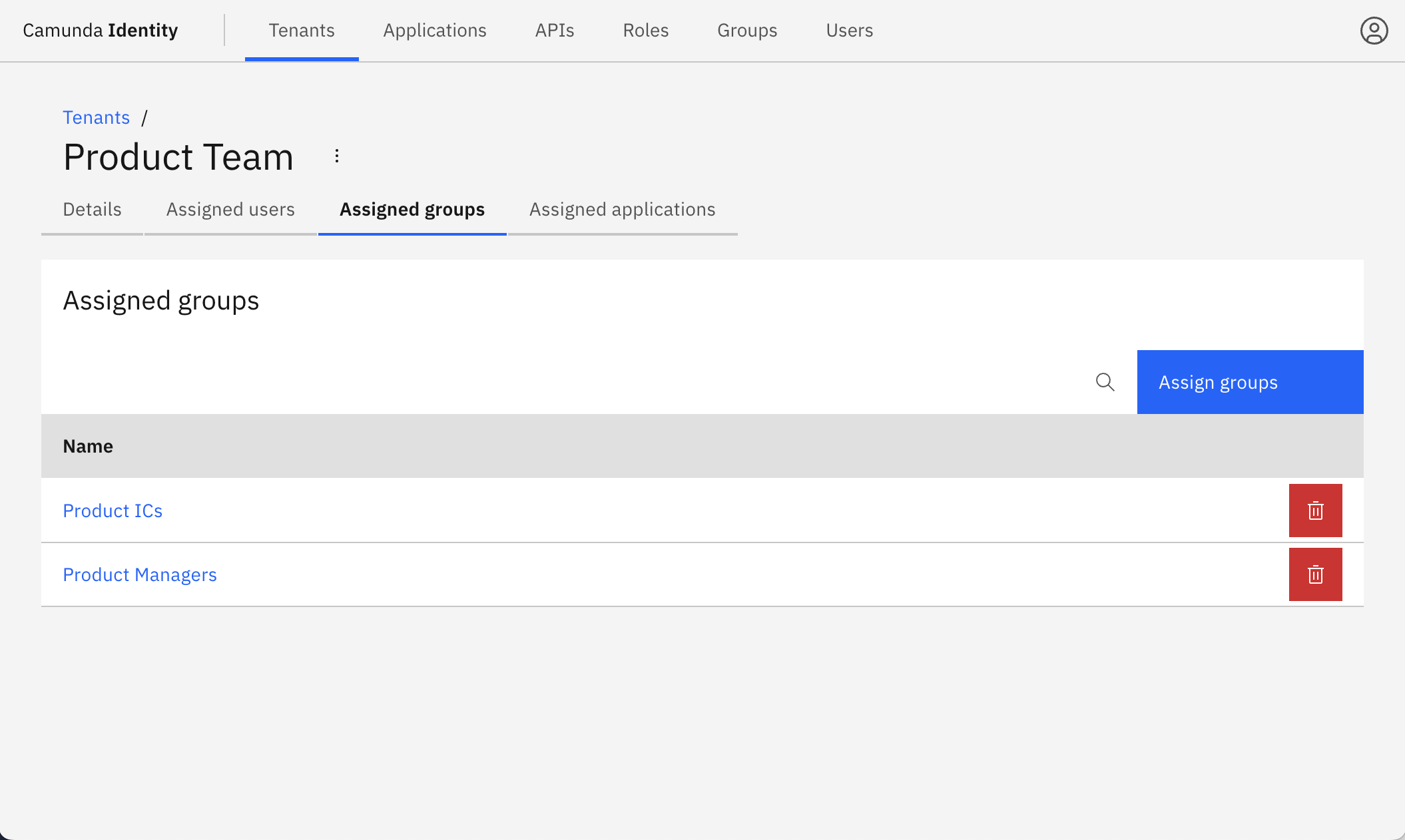Viewport: 1405px width, 840px height.
Task: Click the three-dot menu next to Product Team
Action: point(337,156)
